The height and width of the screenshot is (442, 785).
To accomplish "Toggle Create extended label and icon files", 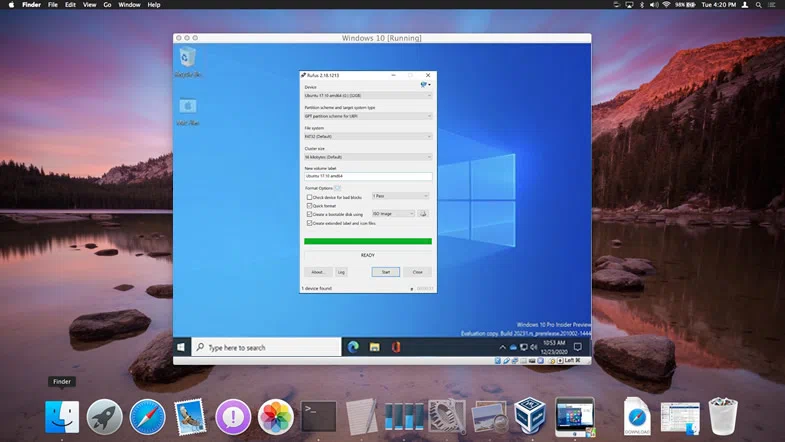I will [x=309, y=223].
